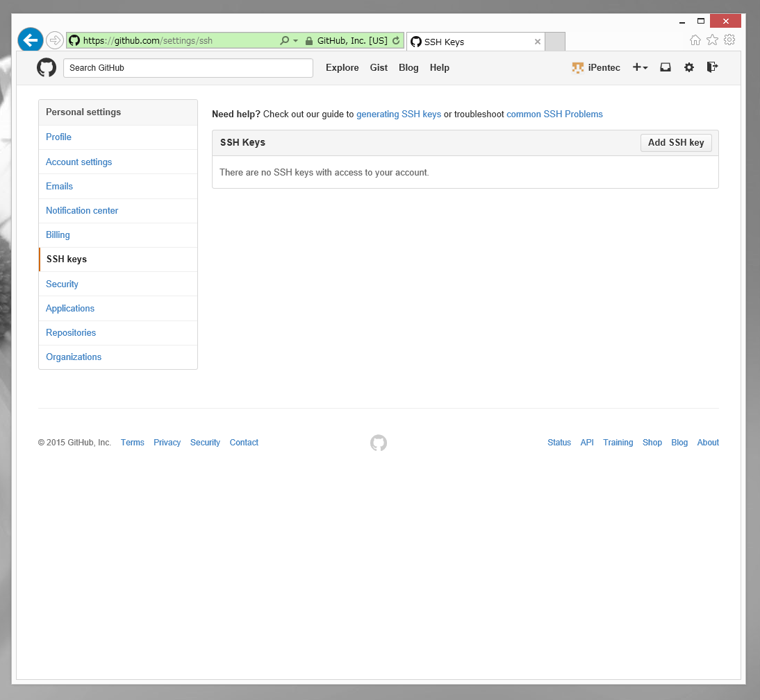Open the Blog footer link
Screen dimensions: 760x700
pos(679,442)
